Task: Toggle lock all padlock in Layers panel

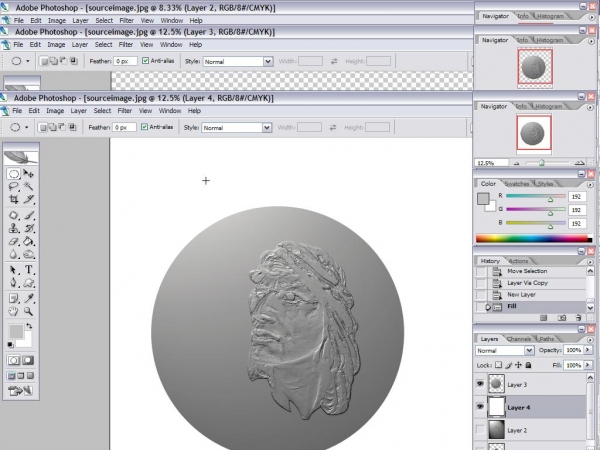Action: pyautogui.click(x=528, y=365)
